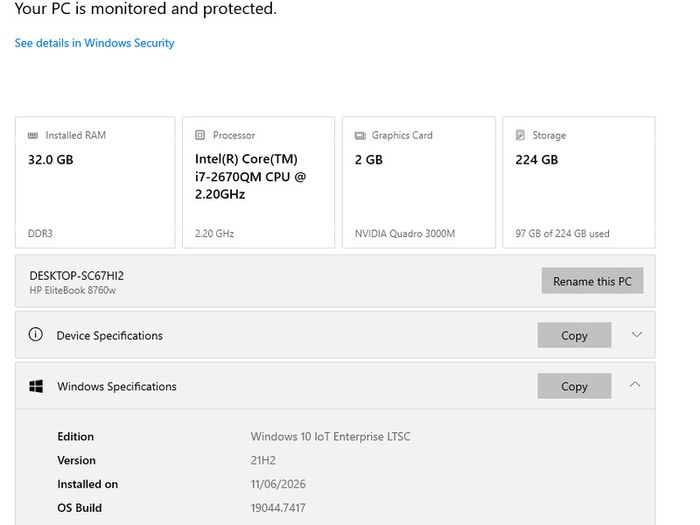Click the Storage drive icon

click(520, 135)
